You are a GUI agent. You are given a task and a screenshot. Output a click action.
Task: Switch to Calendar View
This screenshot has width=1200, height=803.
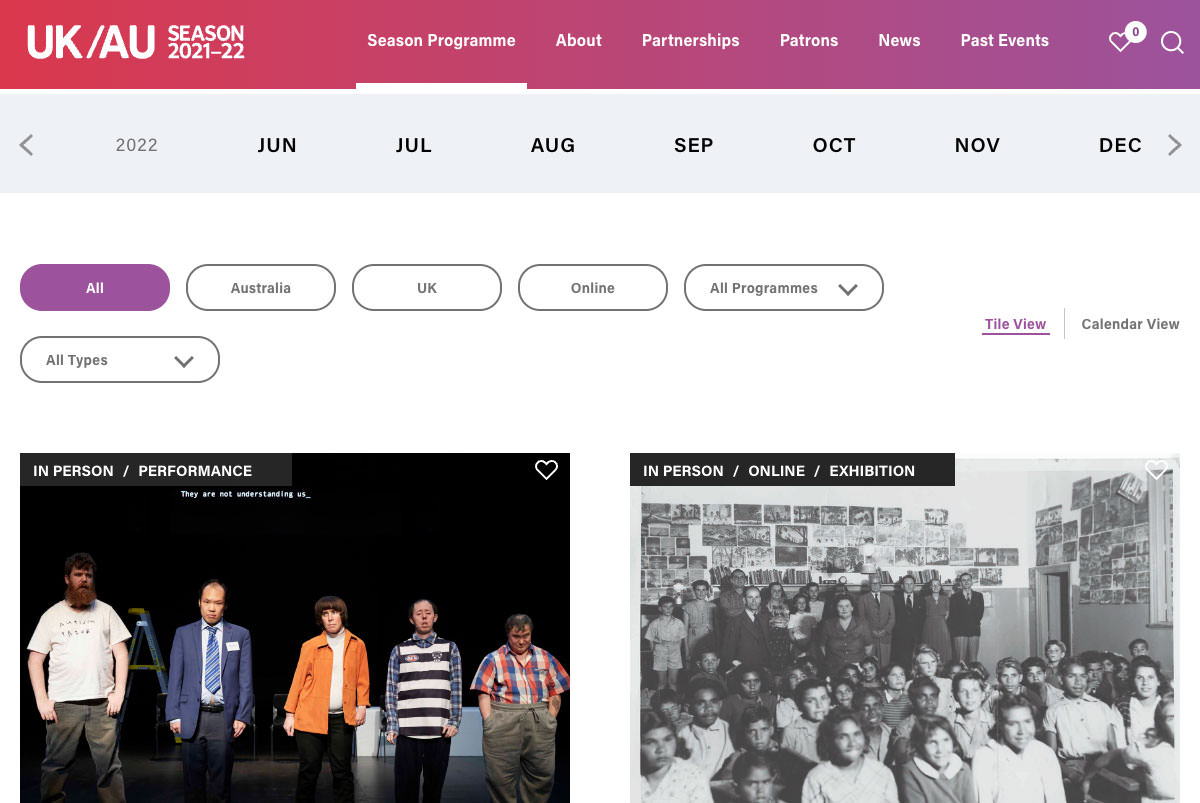[1130, 324]
